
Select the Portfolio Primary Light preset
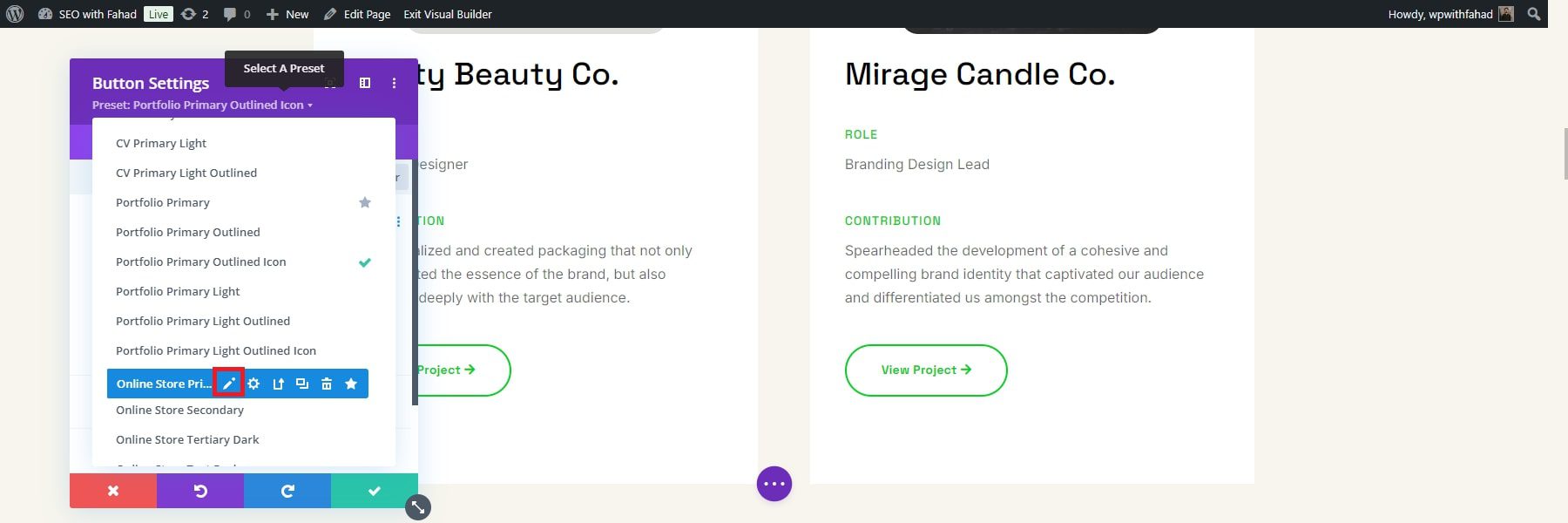(x=178, y=291)
